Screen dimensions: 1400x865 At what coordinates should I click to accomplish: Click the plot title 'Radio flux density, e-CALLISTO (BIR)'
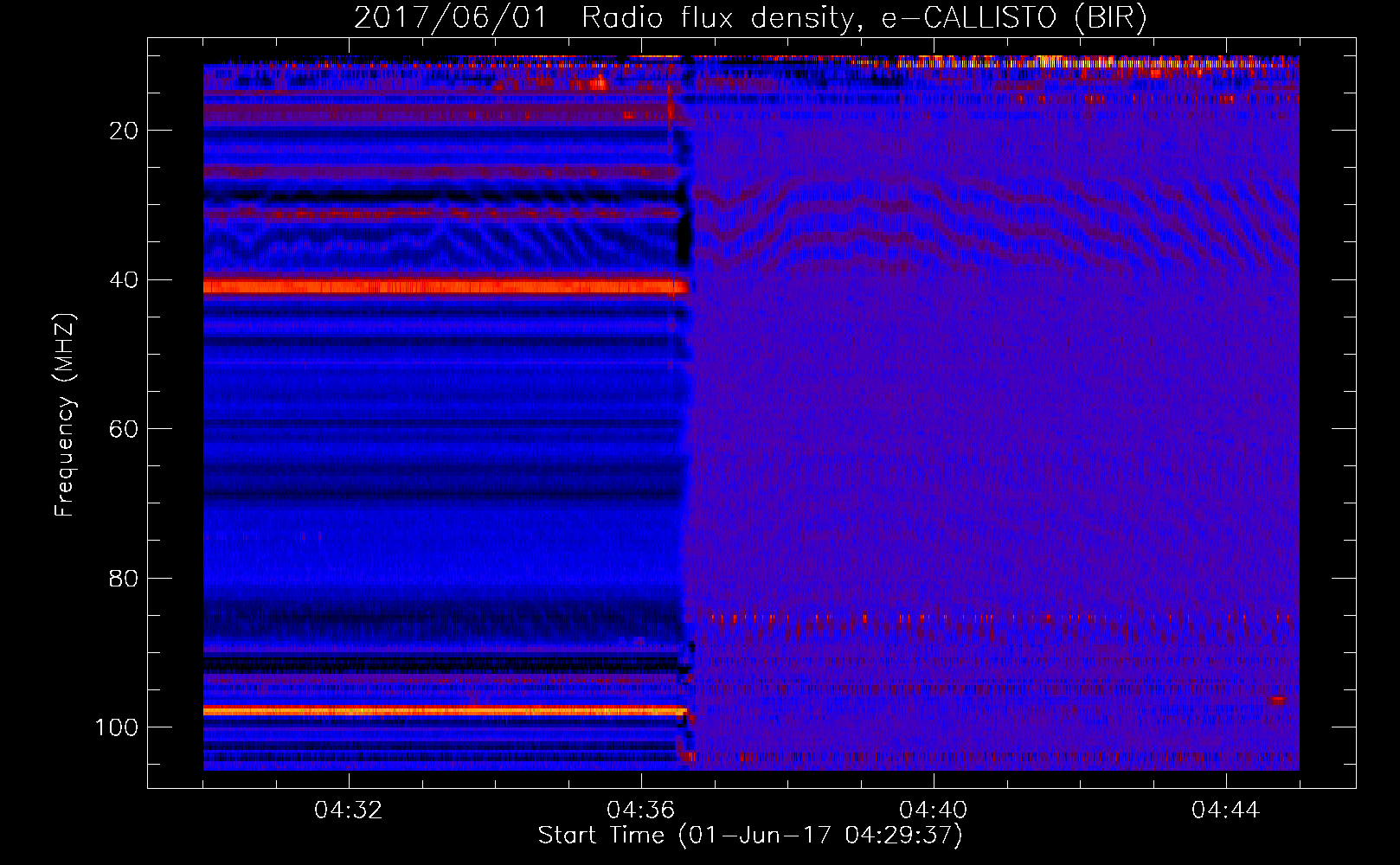864,17
